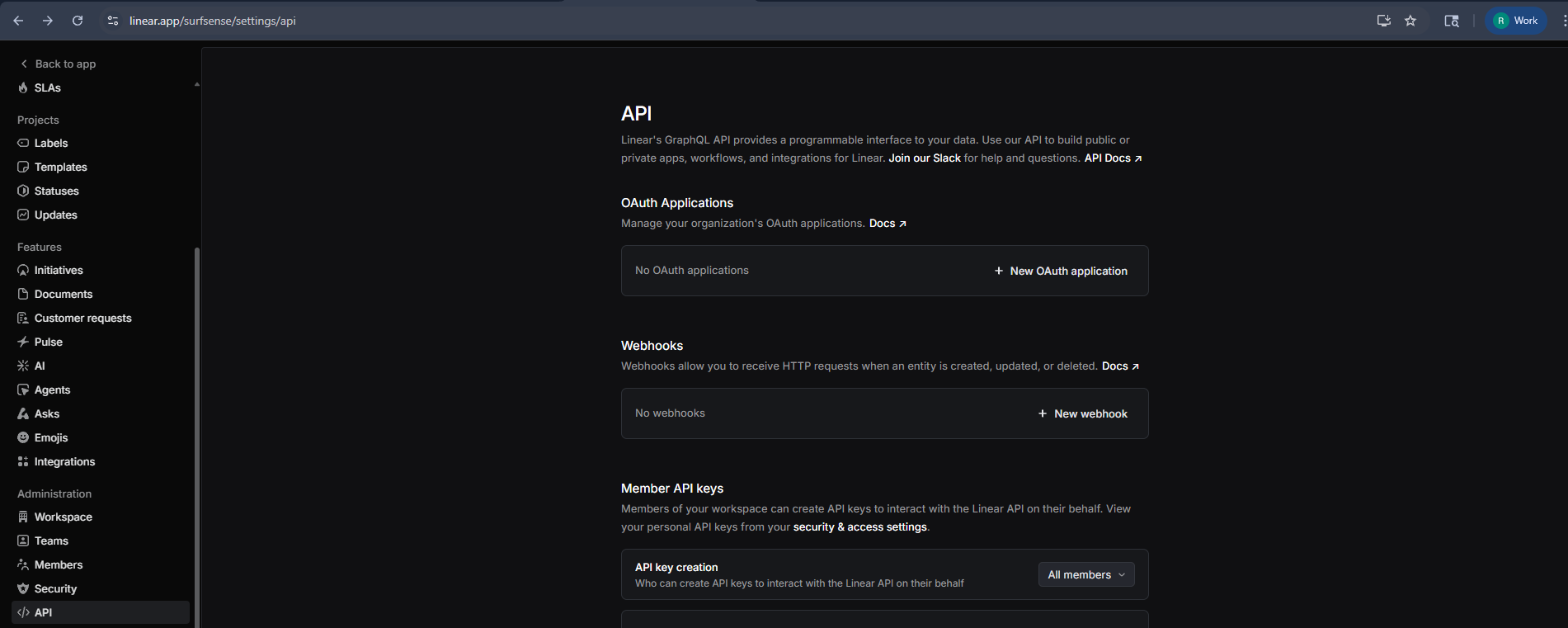
Task: Click the SLAs flame icon
Action: (x=23, y=87)
